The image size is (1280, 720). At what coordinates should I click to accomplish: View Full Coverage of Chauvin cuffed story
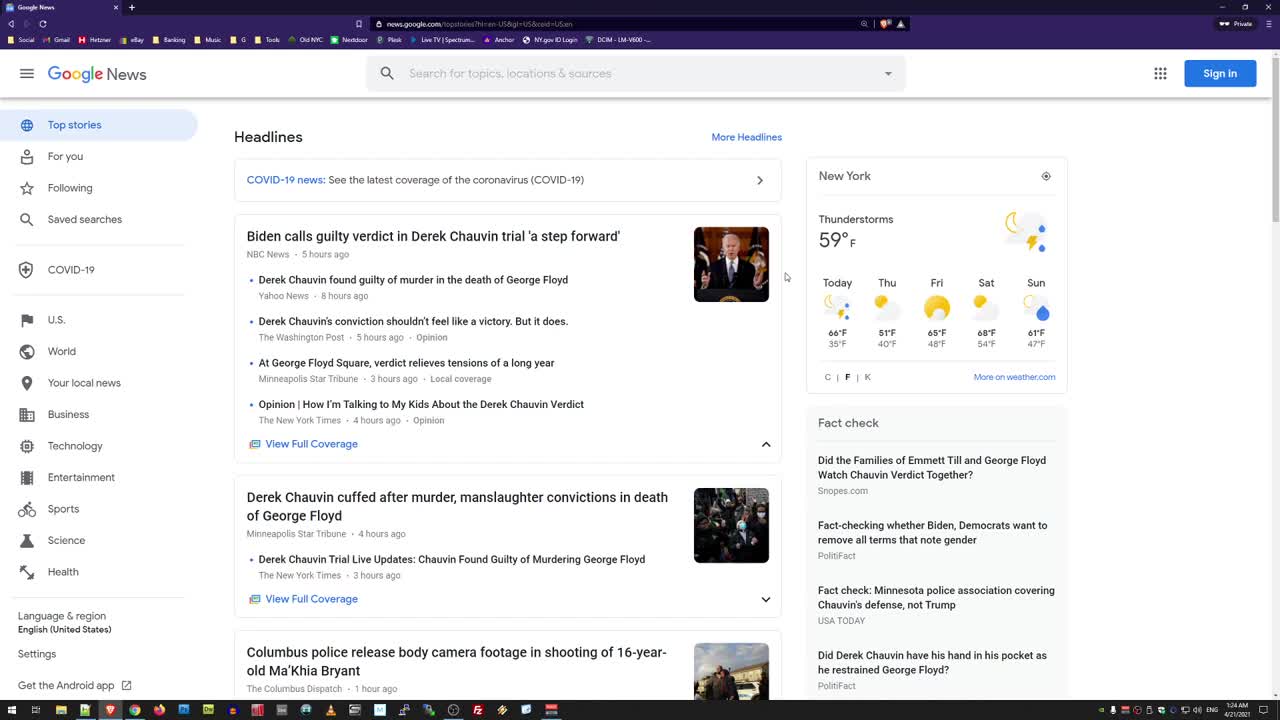(311, 599)
